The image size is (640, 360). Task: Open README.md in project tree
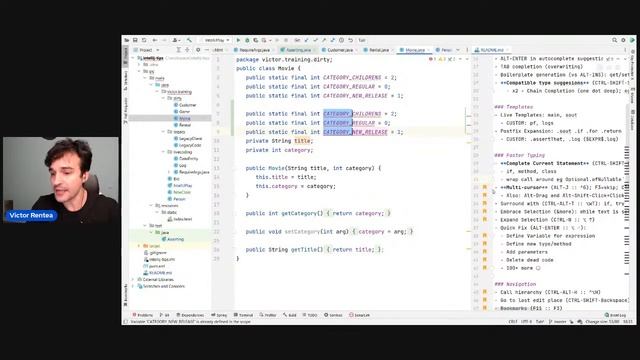158,273
